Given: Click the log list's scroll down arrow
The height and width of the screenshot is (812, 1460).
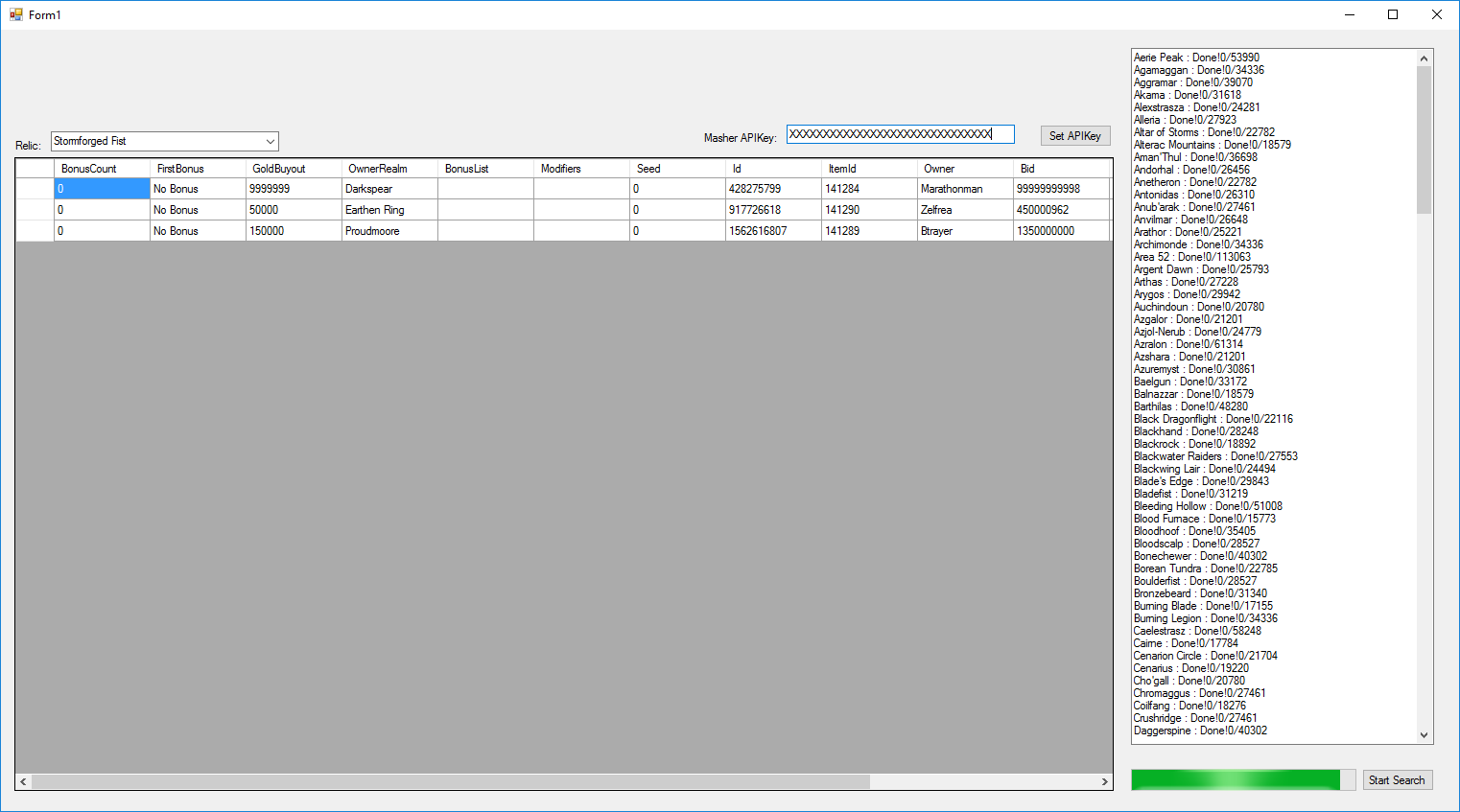Looking at the screenshot, I should [x=1424, y=735].
